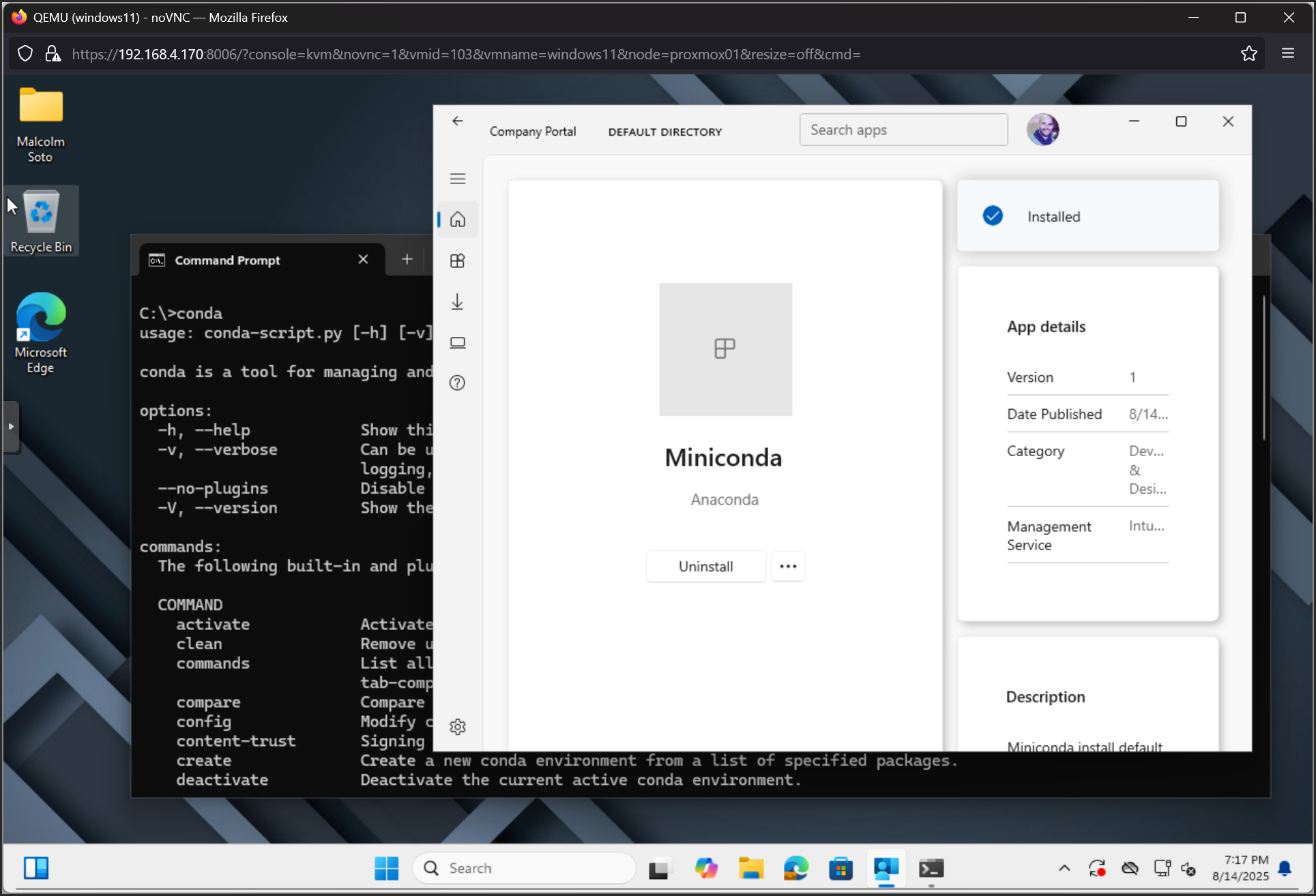Viewport: 1316px width, 896px height.
Task: Open Apps page in Company Portal sidebar
Action: tap(458, 260)
